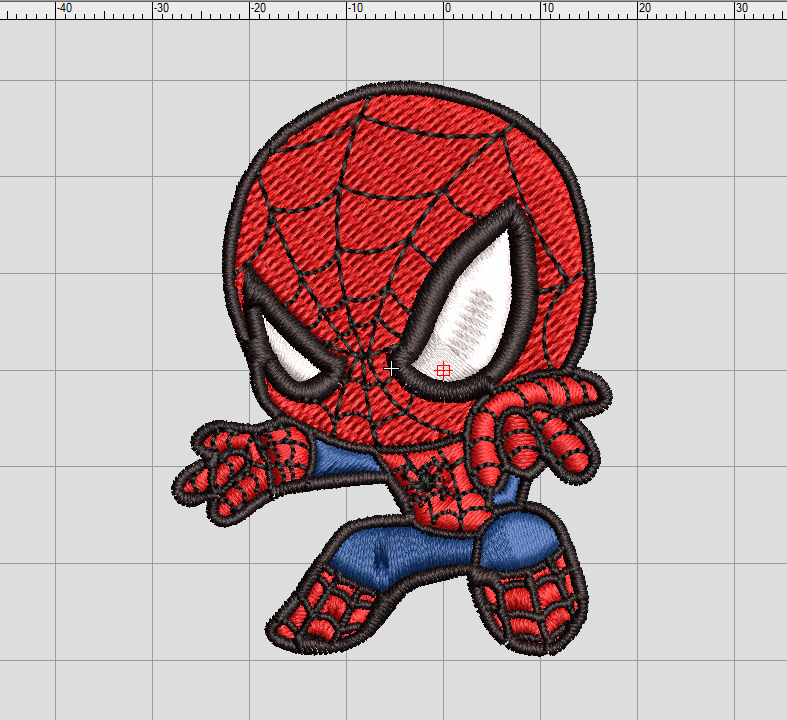Click the -30 label on the ruler
This screenshot has width=787, height=720.
pos(161,8)
